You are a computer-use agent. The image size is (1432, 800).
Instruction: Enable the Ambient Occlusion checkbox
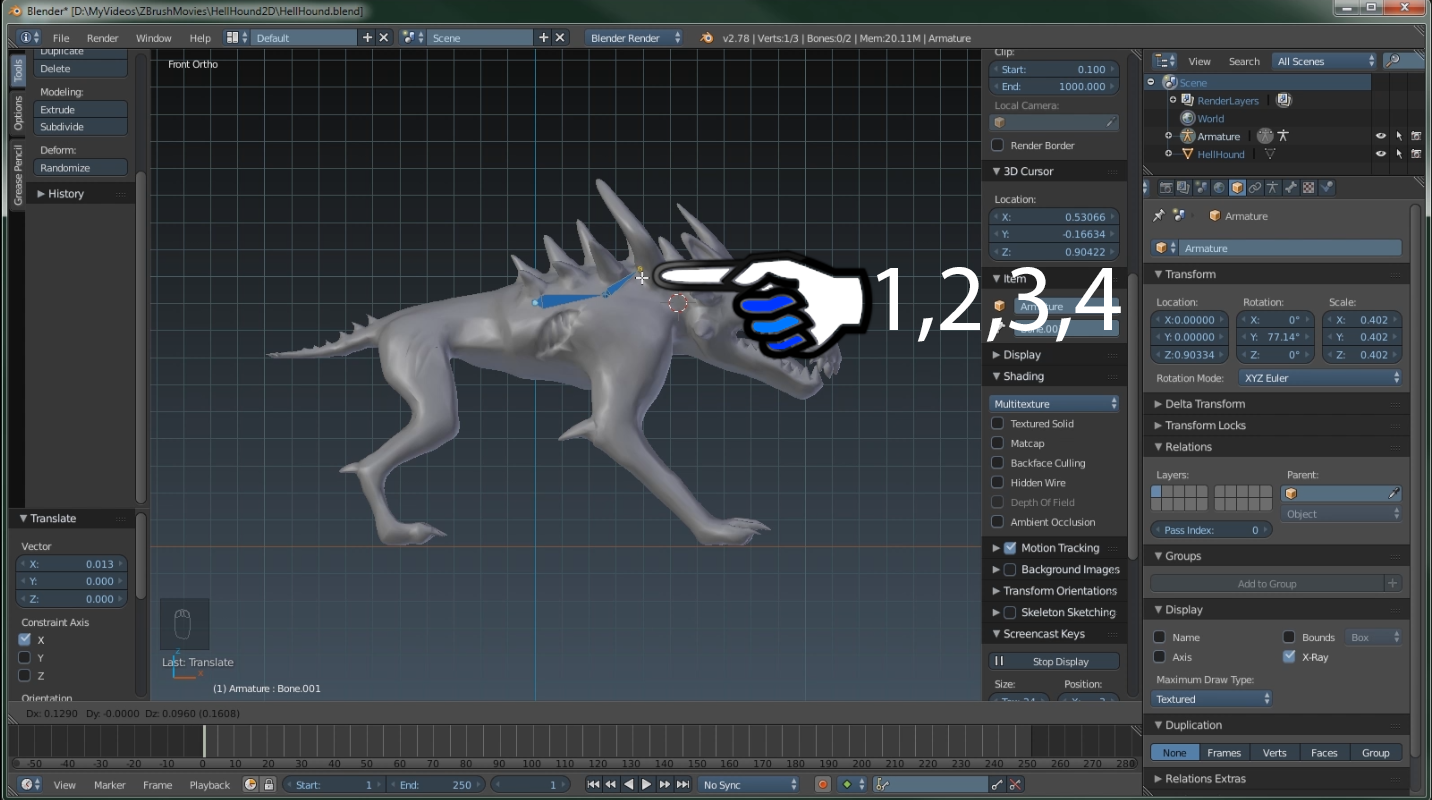(x=997, y=522)
